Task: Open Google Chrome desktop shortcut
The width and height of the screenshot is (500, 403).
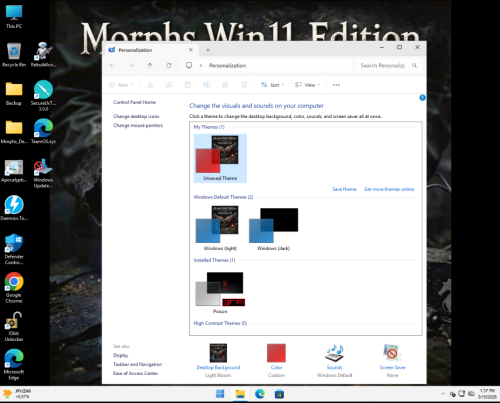Action: tap(14, 288)
